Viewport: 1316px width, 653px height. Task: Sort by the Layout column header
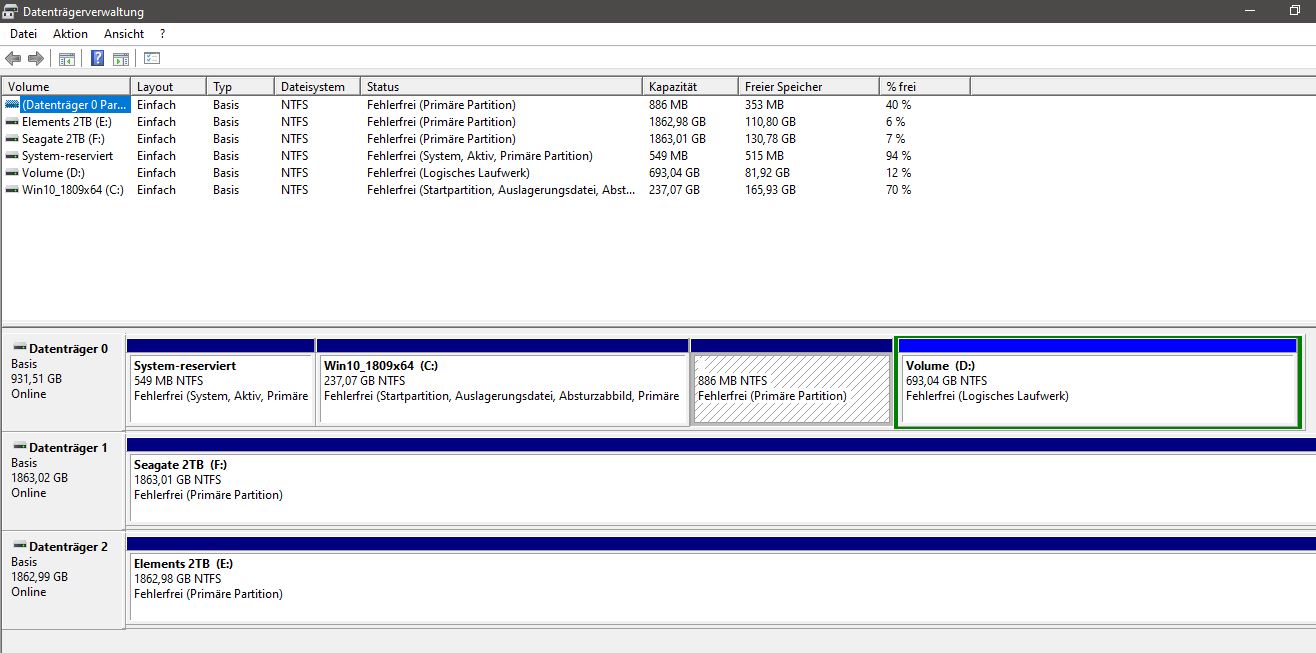pos(168,87)
